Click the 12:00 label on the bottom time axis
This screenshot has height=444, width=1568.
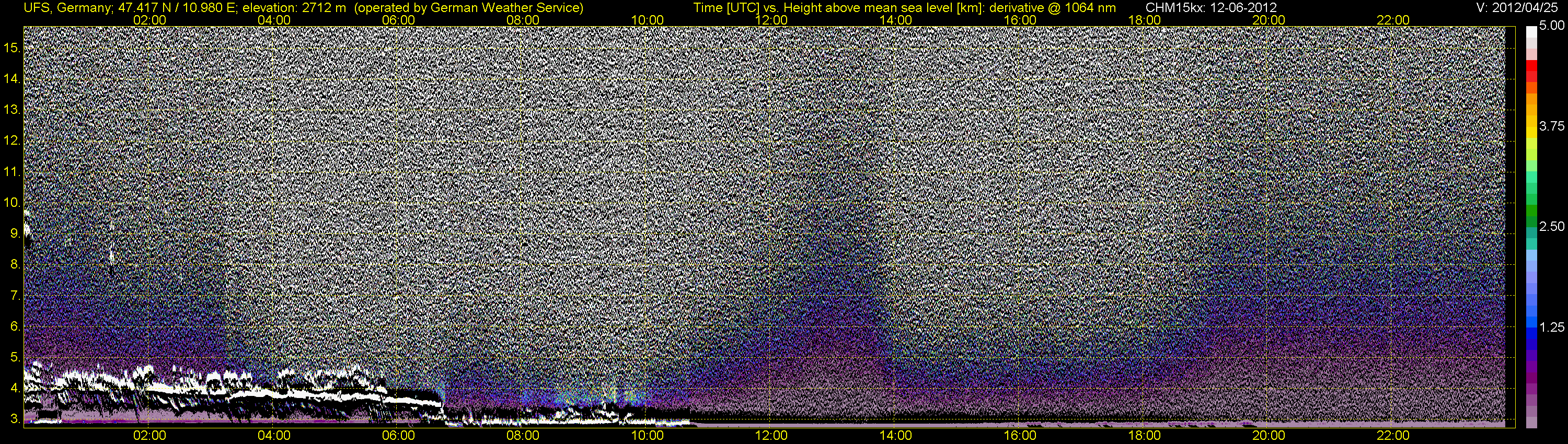pos(771,436)
